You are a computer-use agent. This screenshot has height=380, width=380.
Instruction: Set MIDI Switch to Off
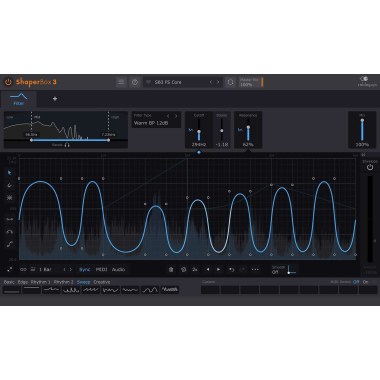356,282
